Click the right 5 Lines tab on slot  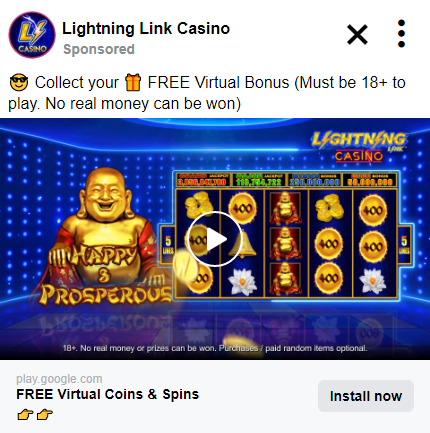pos(404,245)
